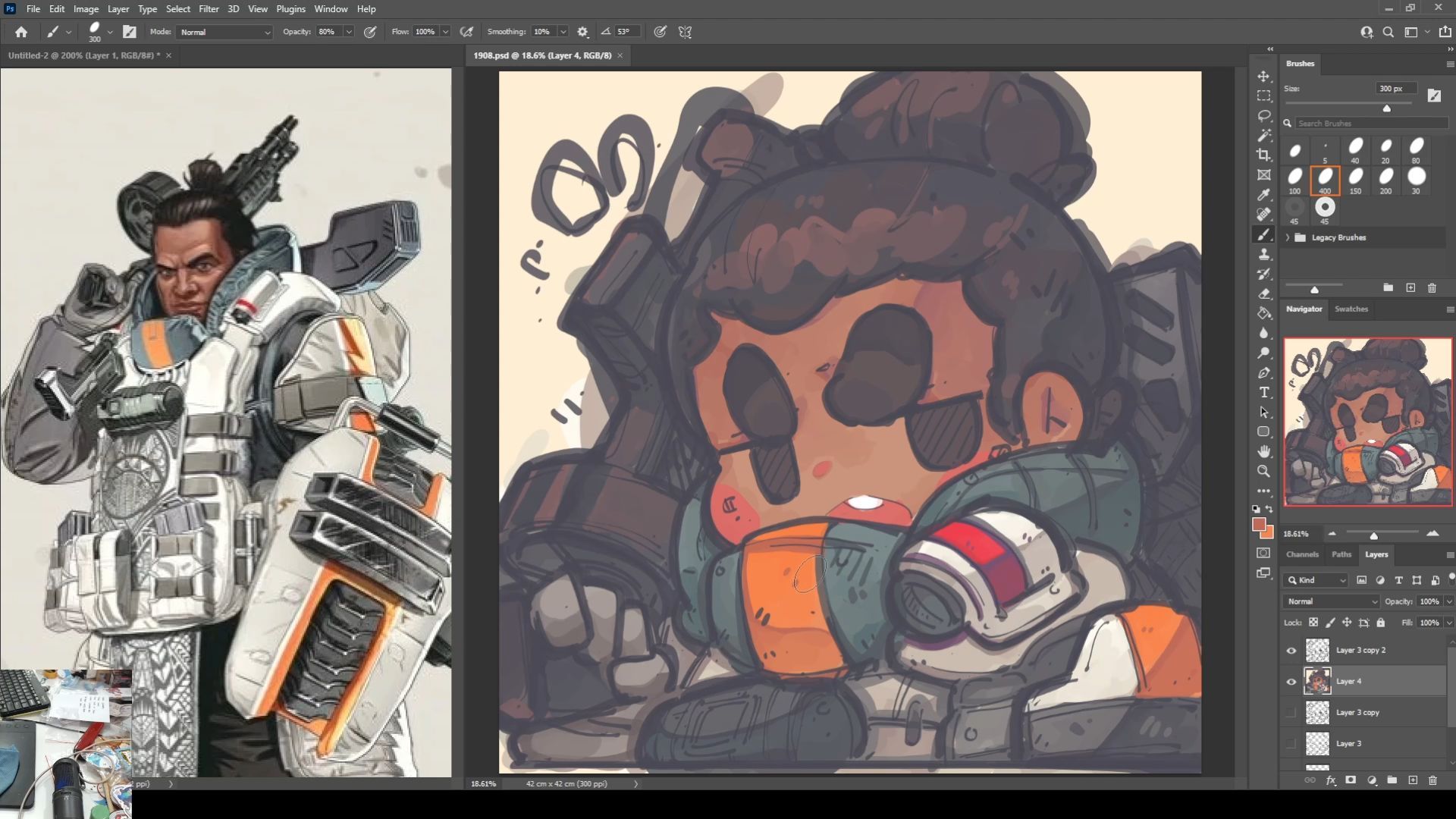Toggle pressure for opacity
Screen dimensions: 1456x819
pyautogui.click(x=370, y=32)
